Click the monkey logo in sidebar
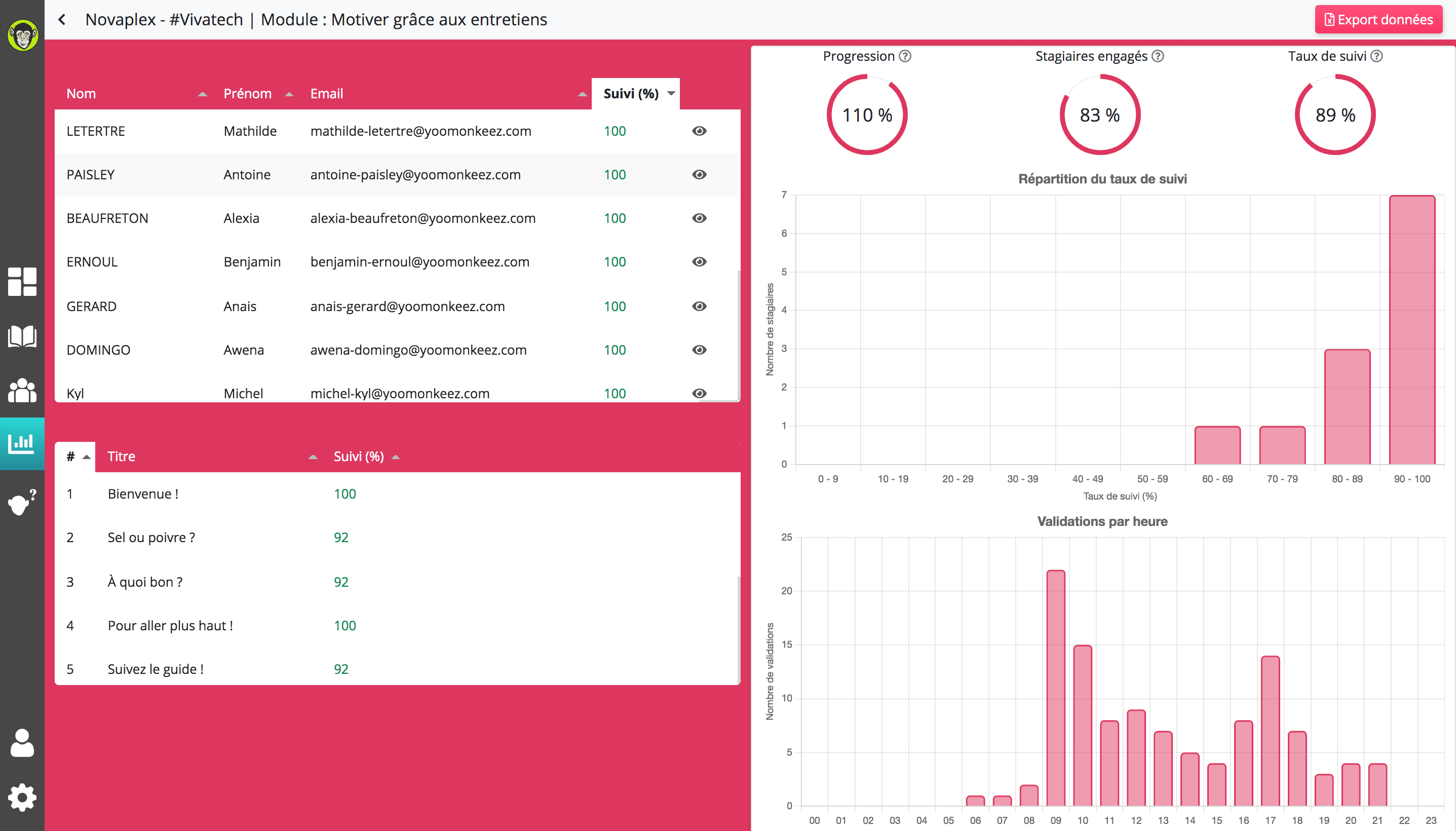The image size is (1456, 831). coord(22,35)
